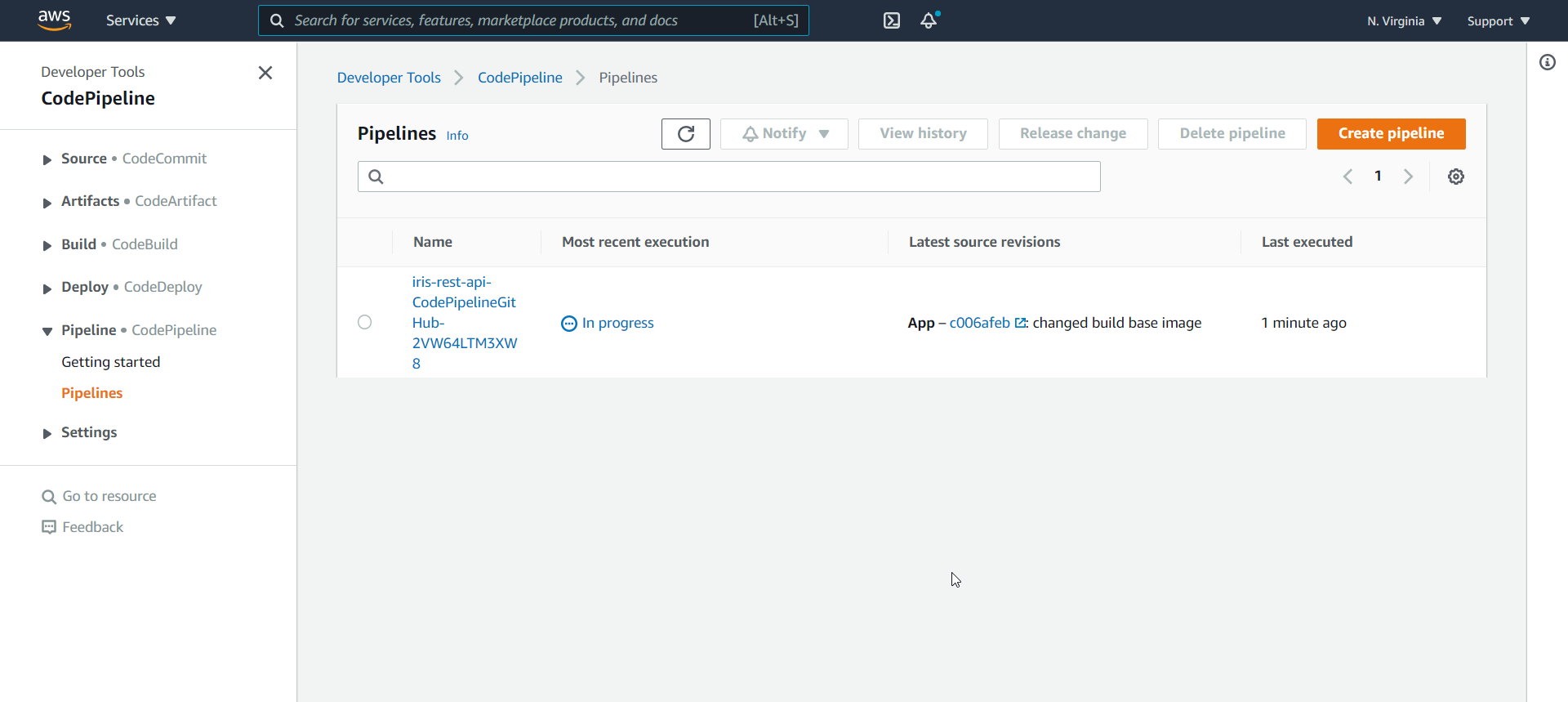
Task: Click the Create pipeline button
Action: coord(1391,134)
